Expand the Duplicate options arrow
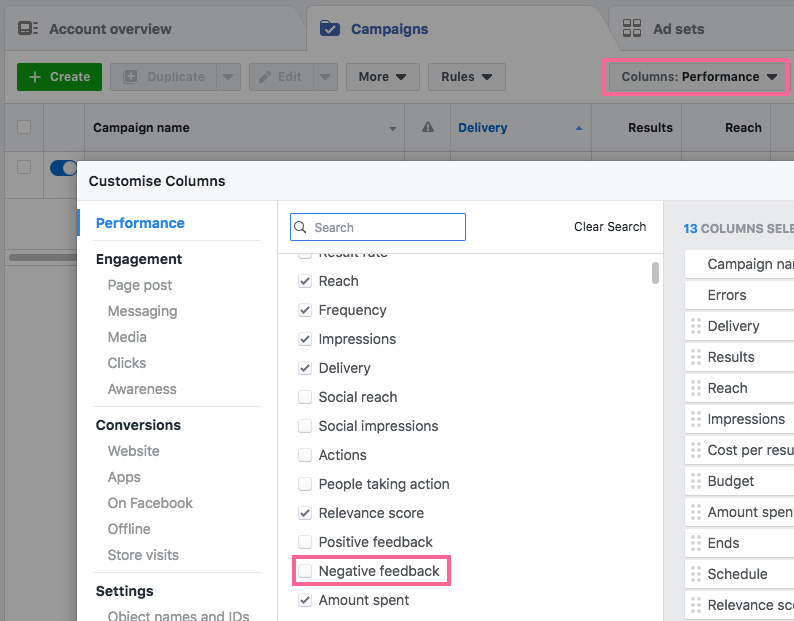This screenshot has width=794, height=621. tap(228, 76)
